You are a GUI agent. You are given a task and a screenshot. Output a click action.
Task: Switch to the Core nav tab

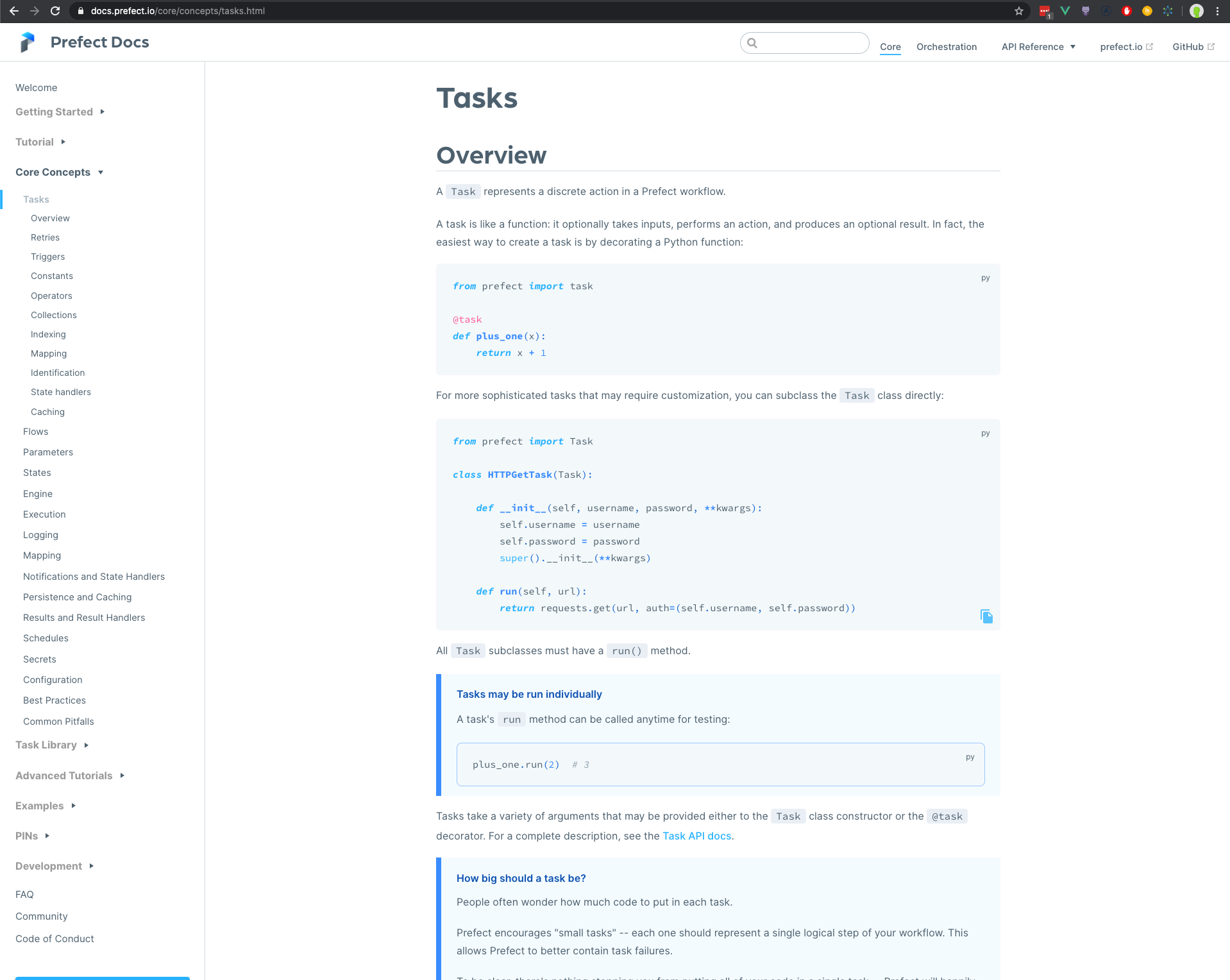point(890,47)
